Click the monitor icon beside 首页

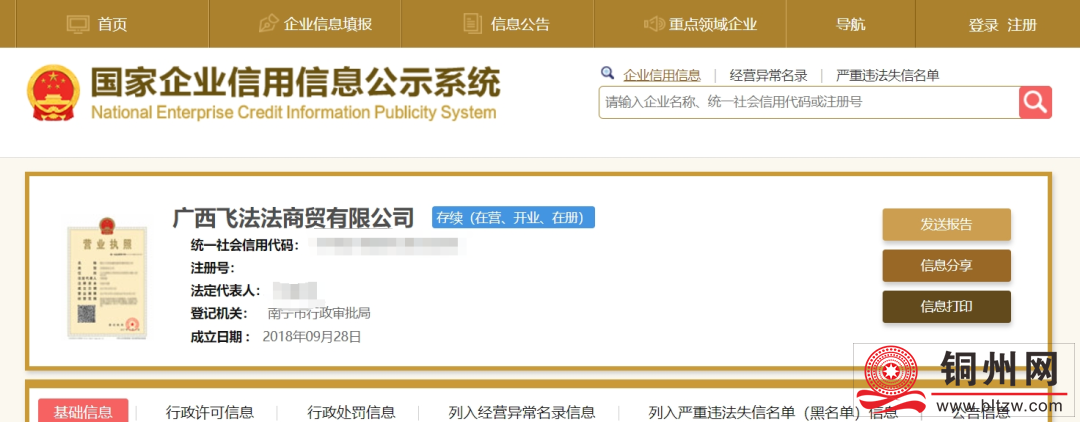(78, 24)
